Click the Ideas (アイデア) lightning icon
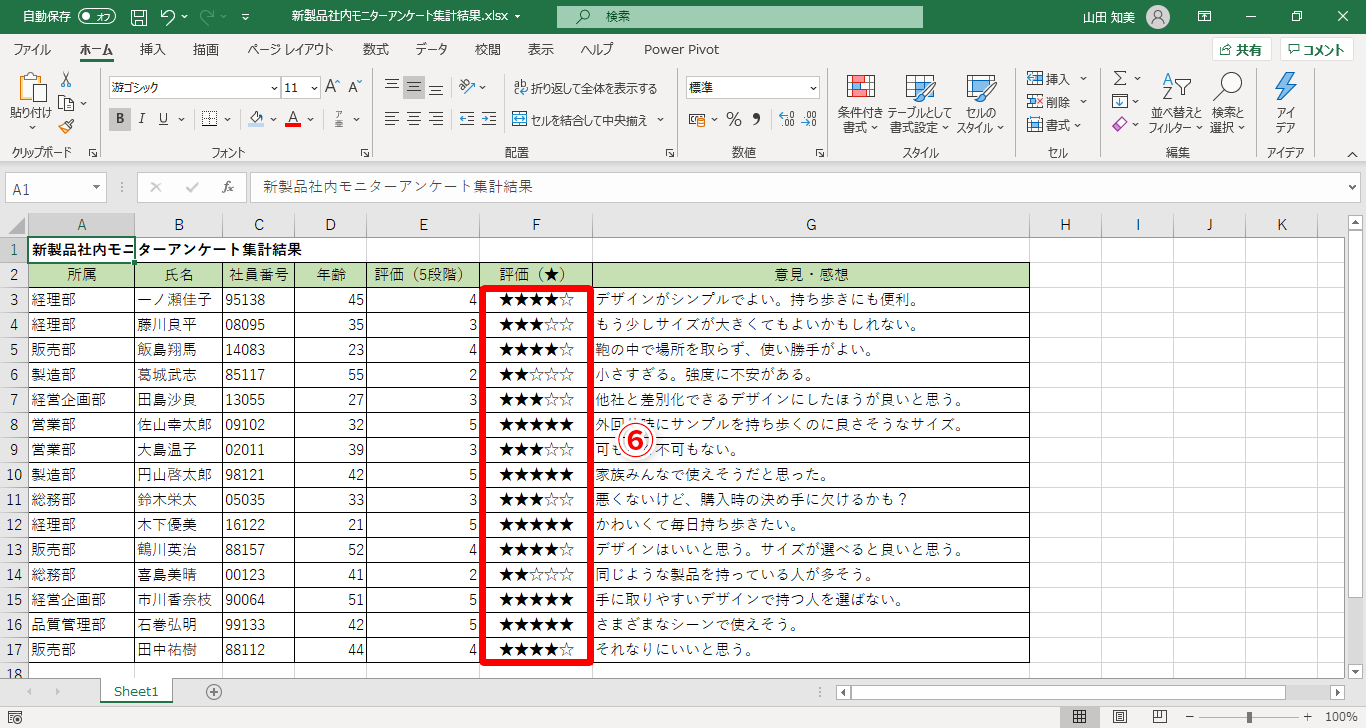This screenshot has height=728, width=1366. 1285,103
